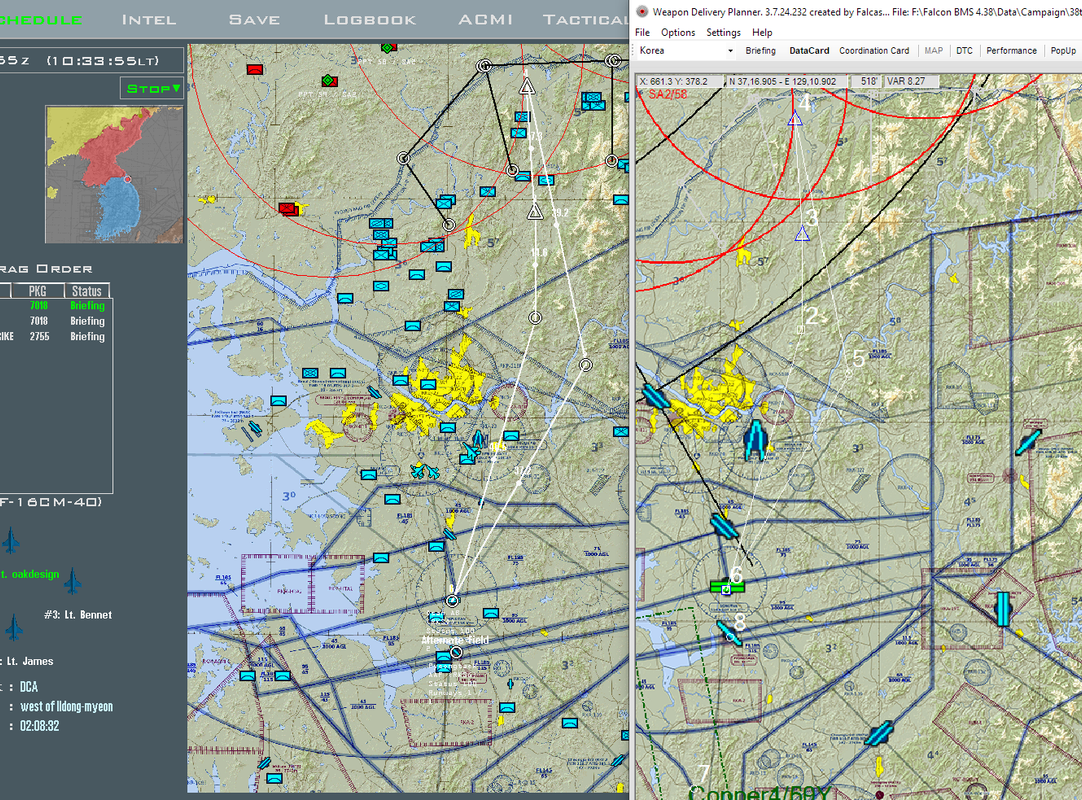Image resolution: width=1082 pixels, height=800 pixels.
Task: Click the 02:08:32 time value
Action: [39, 726]
